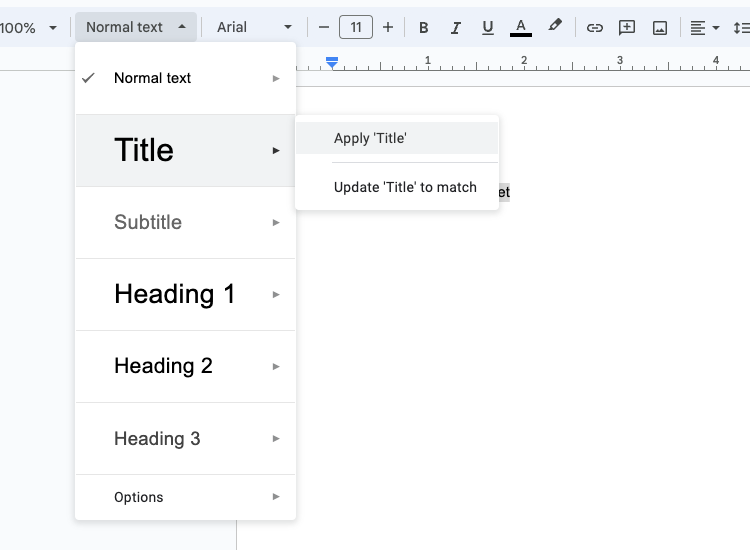Toggle italic formatting
The width and height of the screenshot is (750, 550).
pyautogui.click(x=456, y=27)
